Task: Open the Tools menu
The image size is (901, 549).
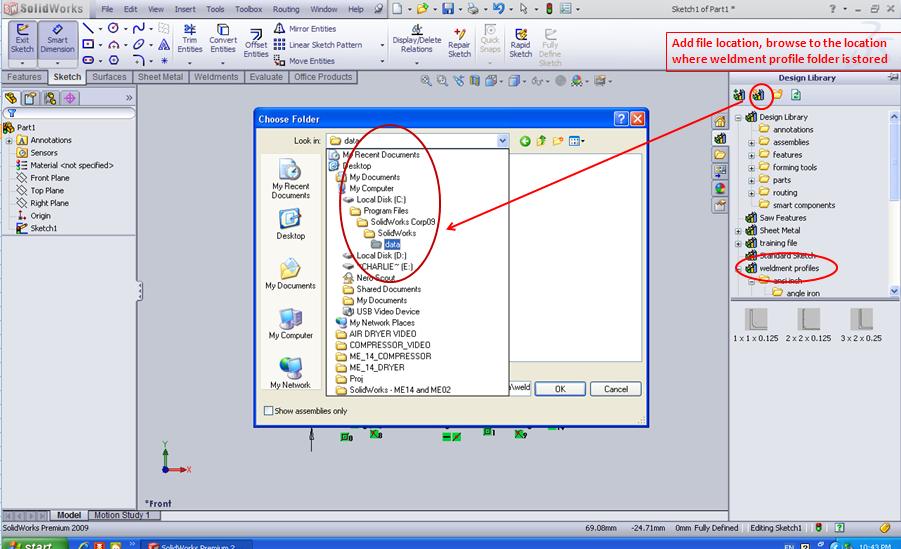Action: (215, 9)
